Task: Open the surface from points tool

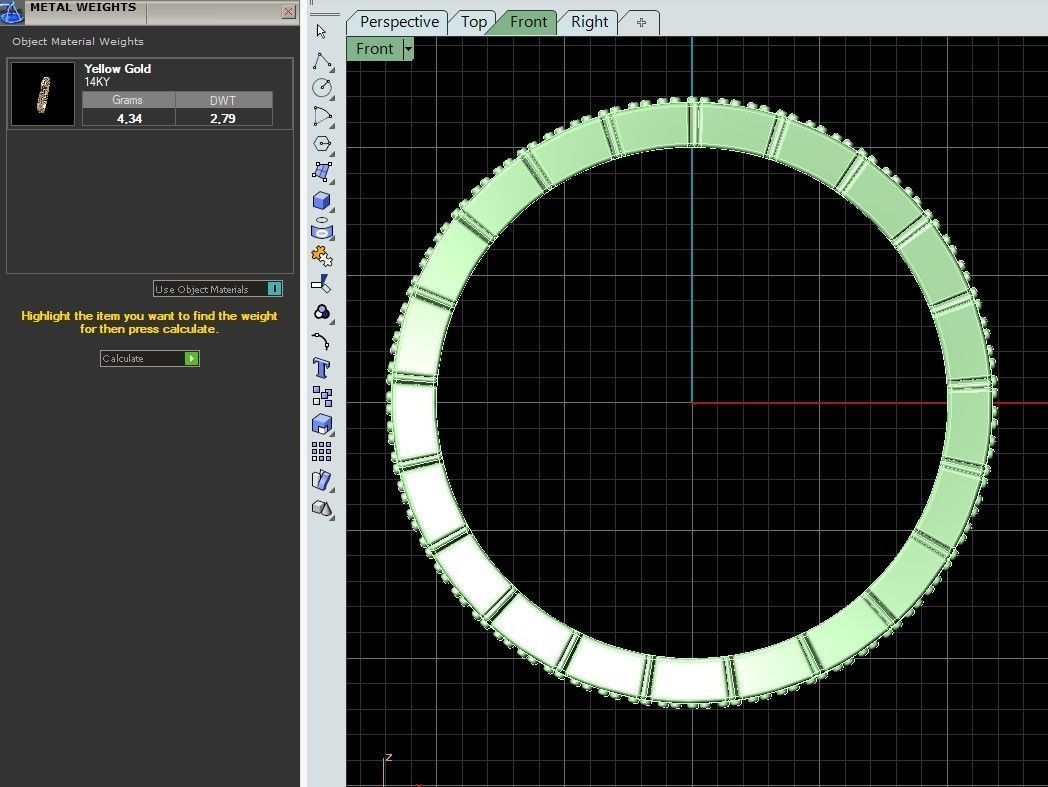Action: click(322, 172)
